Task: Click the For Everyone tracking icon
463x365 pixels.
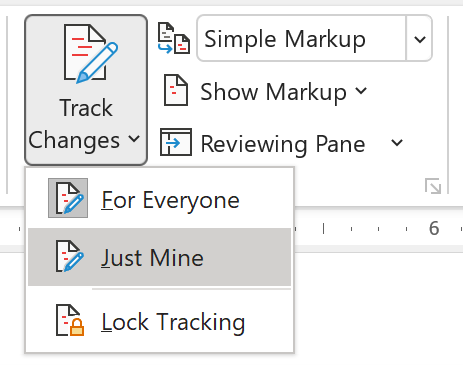Action: click(68, 198)
